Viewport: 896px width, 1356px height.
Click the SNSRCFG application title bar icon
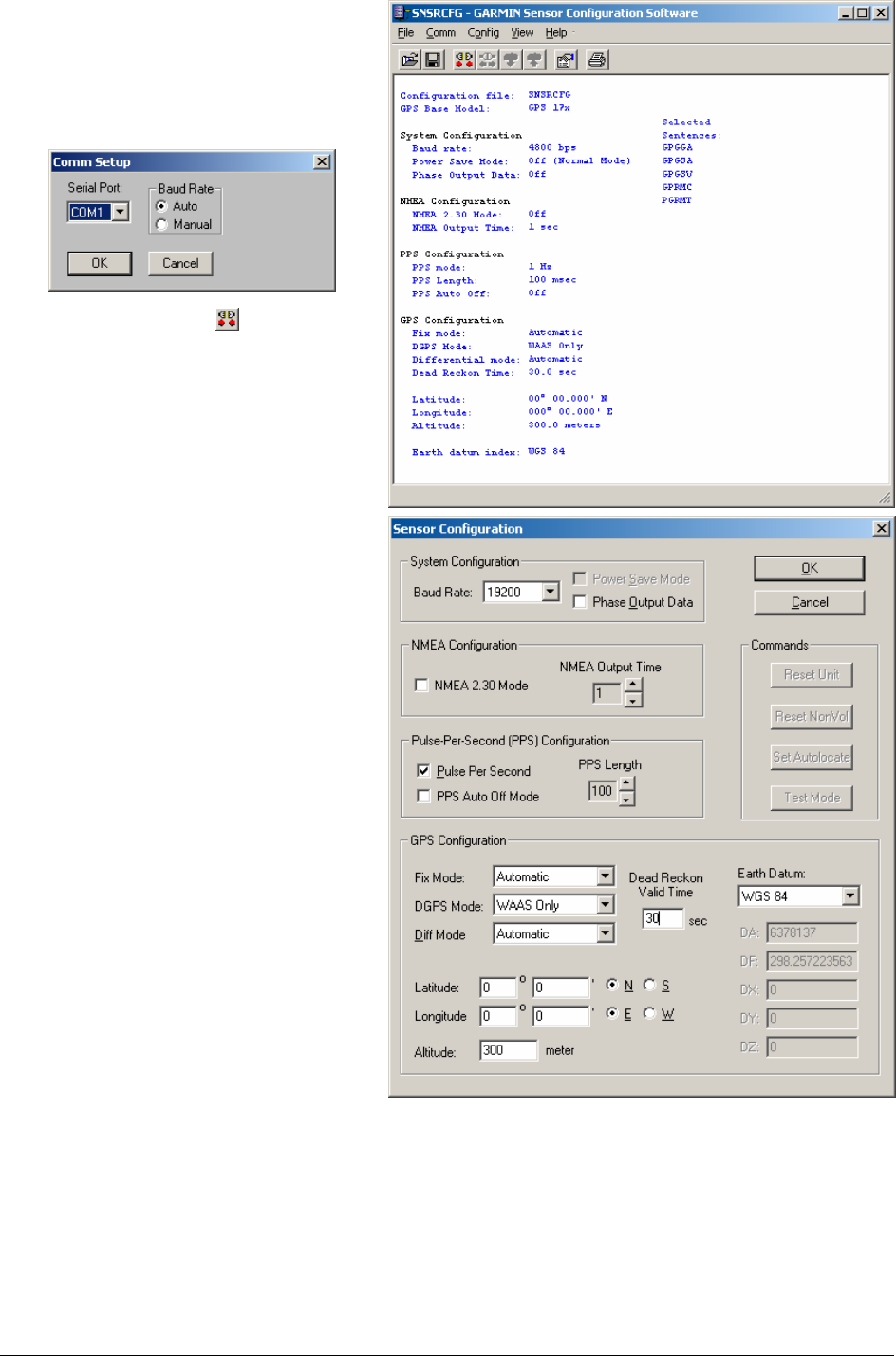point(401,12)
